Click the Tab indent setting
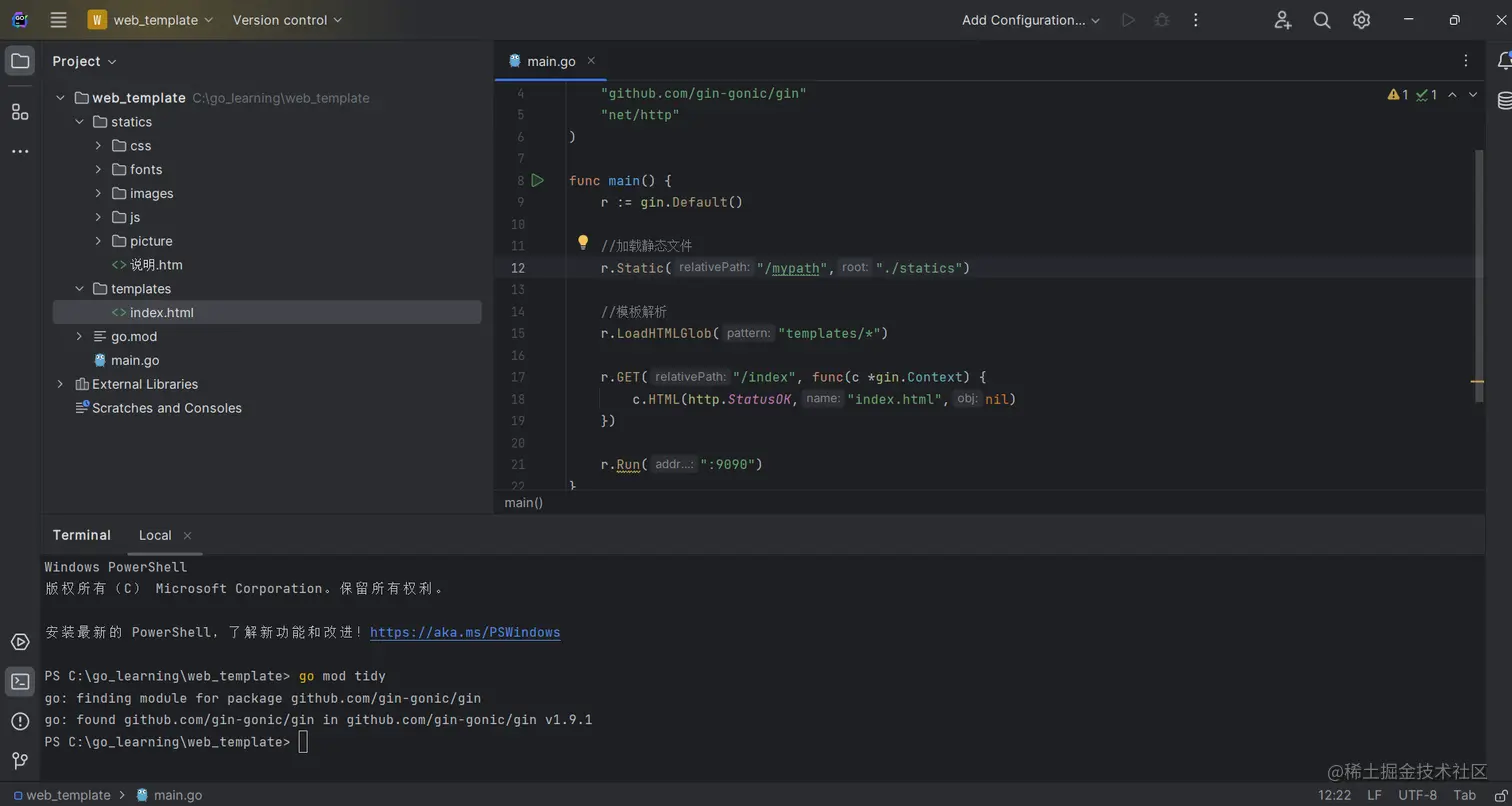The width and height of the screenshot is (1512, 806). [1464, 795]
